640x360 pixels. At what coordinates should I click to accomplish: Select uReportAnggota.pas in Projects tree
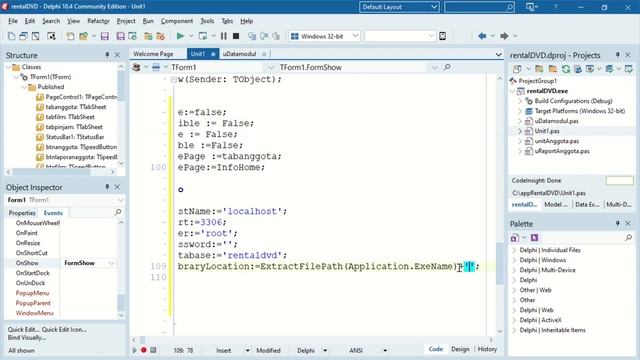click(x=562, y=151)
